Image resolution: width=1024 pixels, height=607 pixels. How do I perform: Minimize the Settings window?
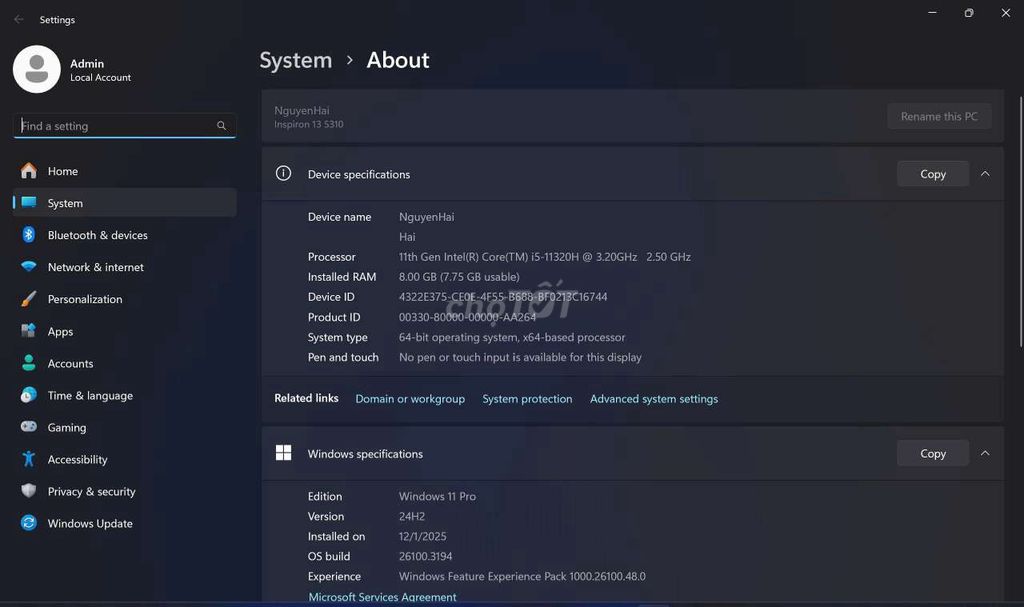point(933,12)
